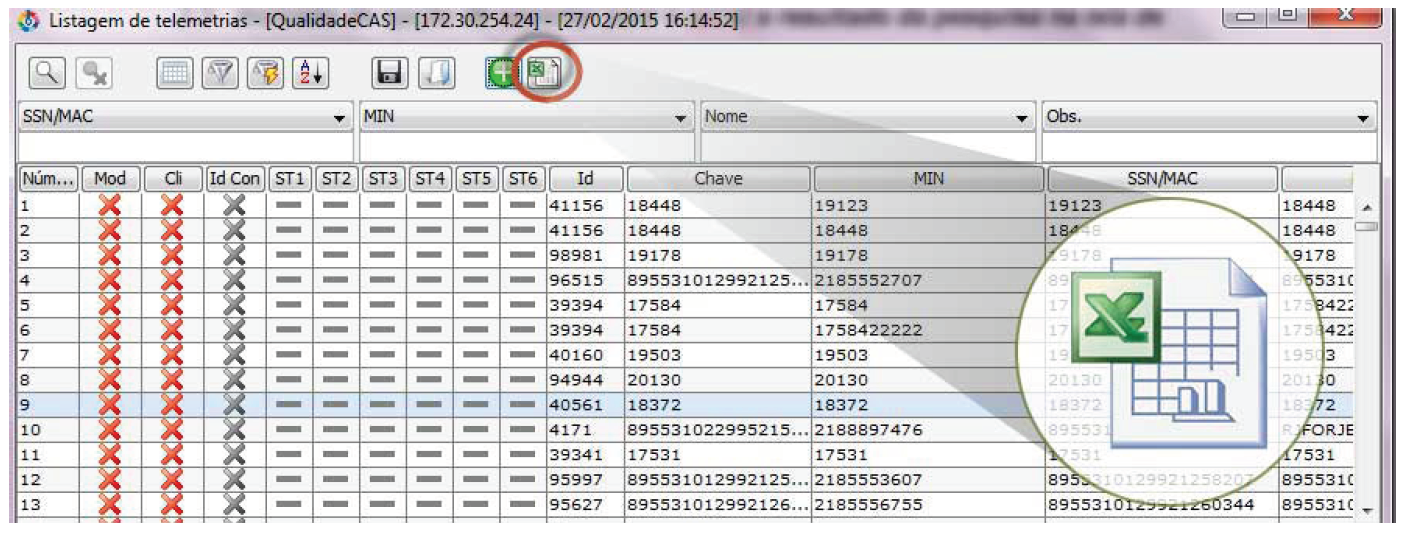Image resolution: width=1404 pixels, height=539 pixels.
Task: Click the red X in Mod column, row 1
Action: (110, 205)
